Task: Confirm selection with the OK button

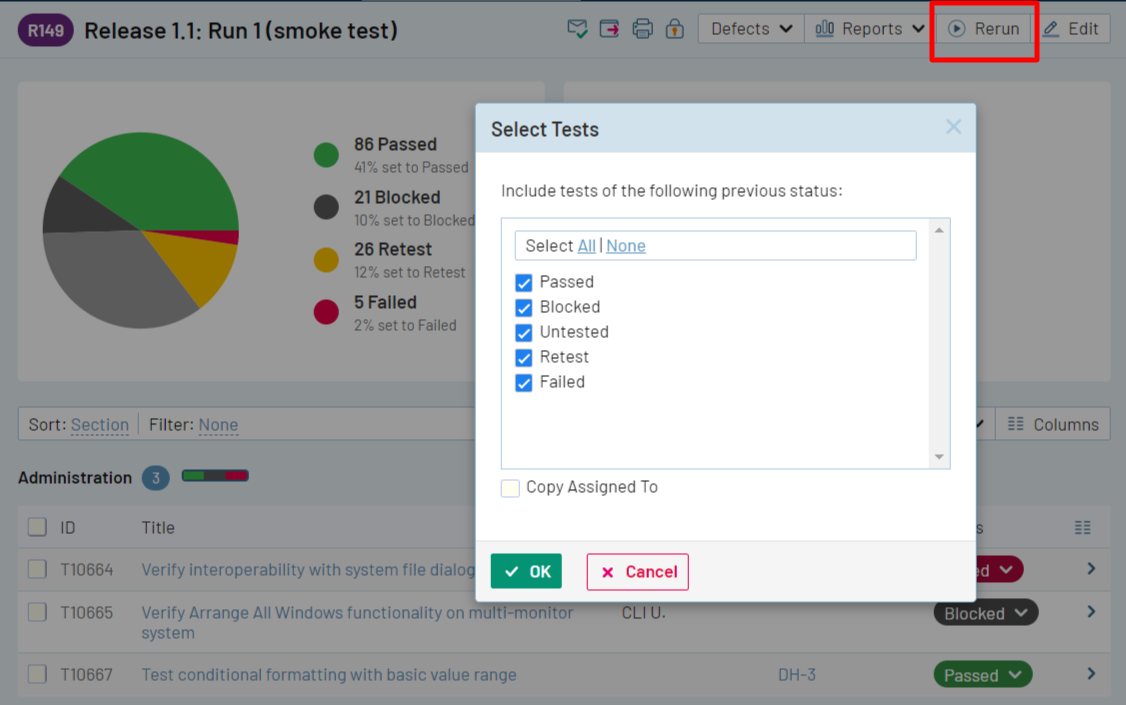Action: (x=526, y=572)
